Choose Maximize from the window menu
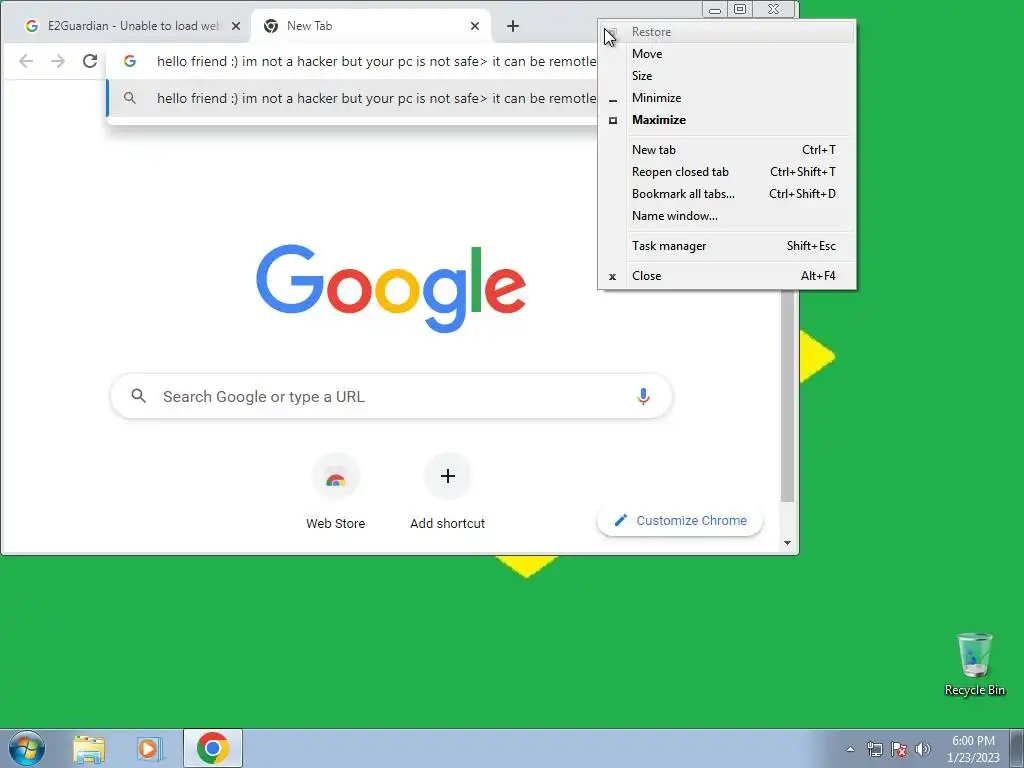The height and width of the screenshot is (768, 1024). 726,120
